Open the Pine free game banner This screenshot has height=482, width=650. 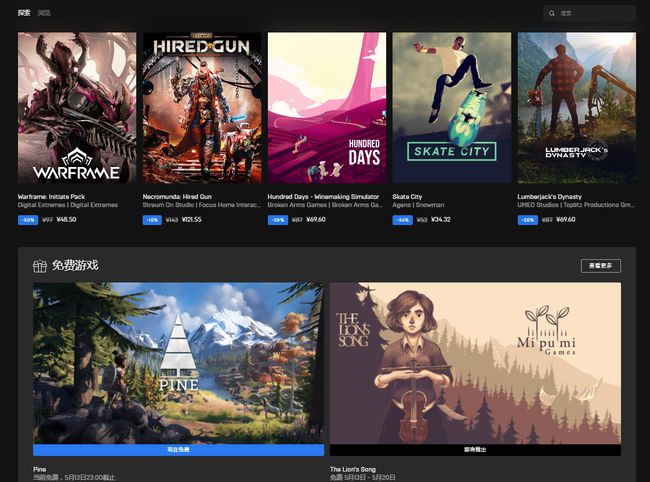pyautogui.click(x=178, y=363)
